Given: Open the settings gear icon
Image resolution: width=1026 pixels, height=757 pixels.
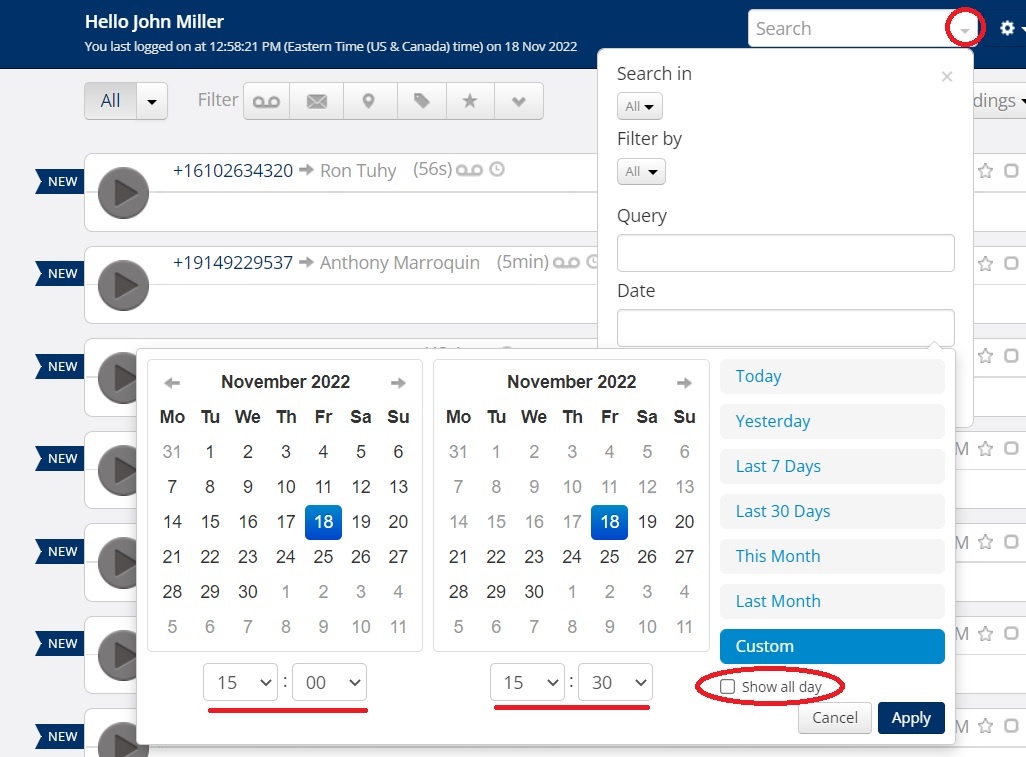Looking at the screenshot, I should [1007, 29].
